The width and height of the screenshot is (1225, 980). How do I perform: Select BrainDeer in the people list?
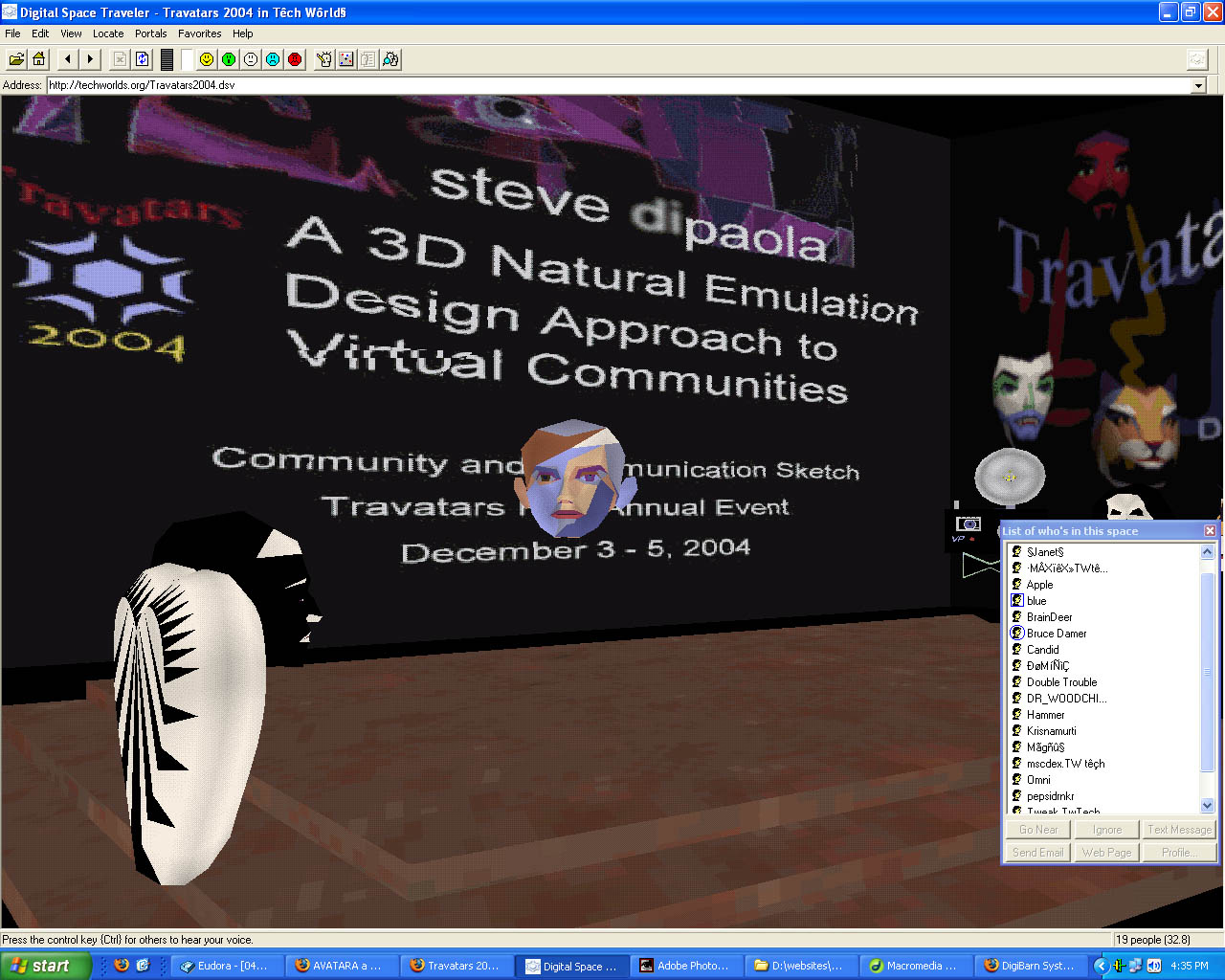[x=1050, y=617]
